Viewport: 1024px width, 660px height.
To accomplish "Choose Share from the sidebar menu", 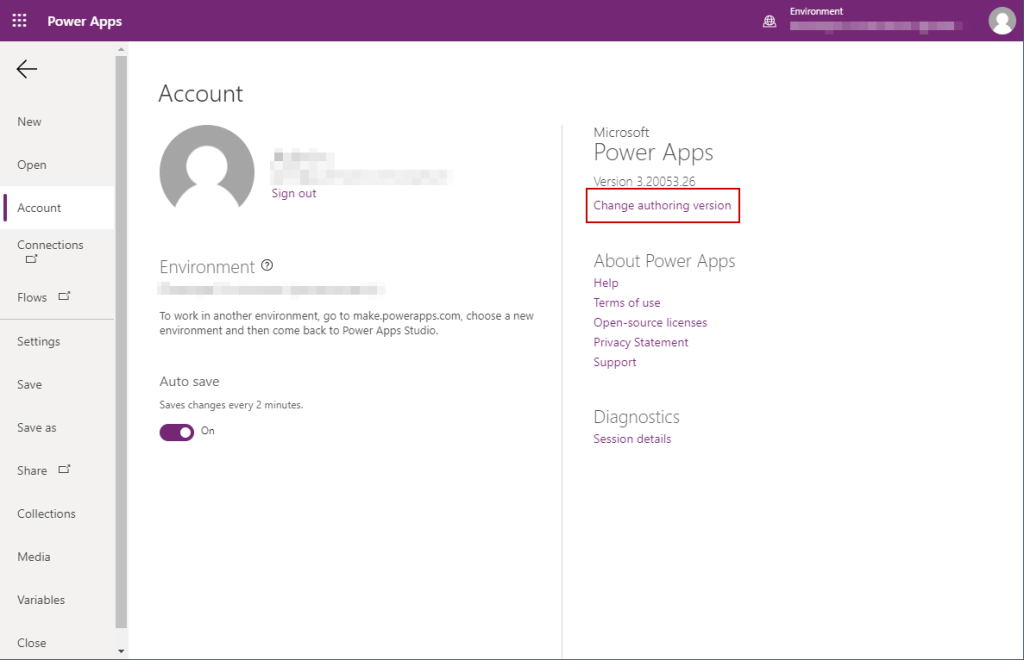I will click(x=32, y=470).
